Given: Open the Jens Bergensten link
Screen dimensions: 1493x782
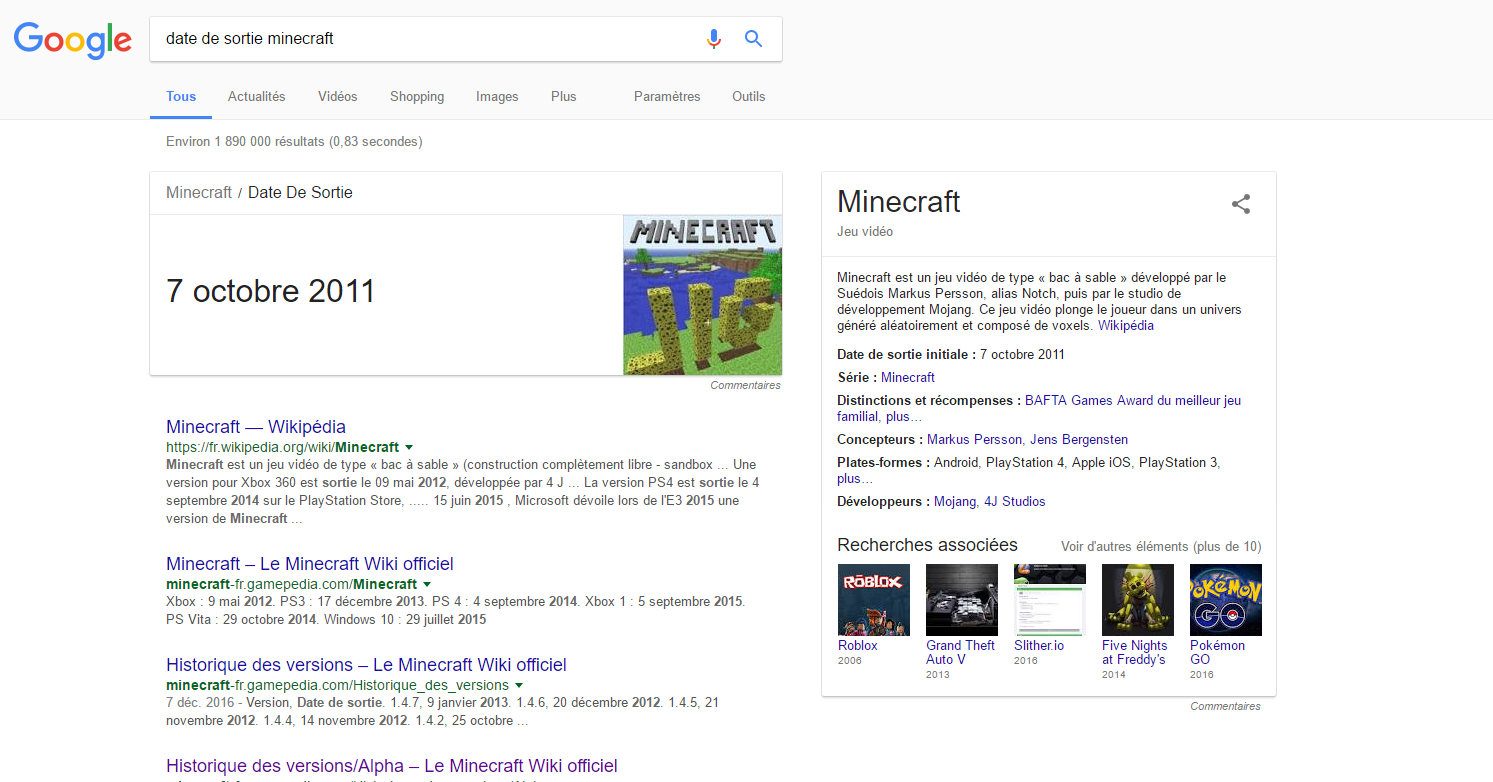Looking at the screenshot, I should [1078, 439].
